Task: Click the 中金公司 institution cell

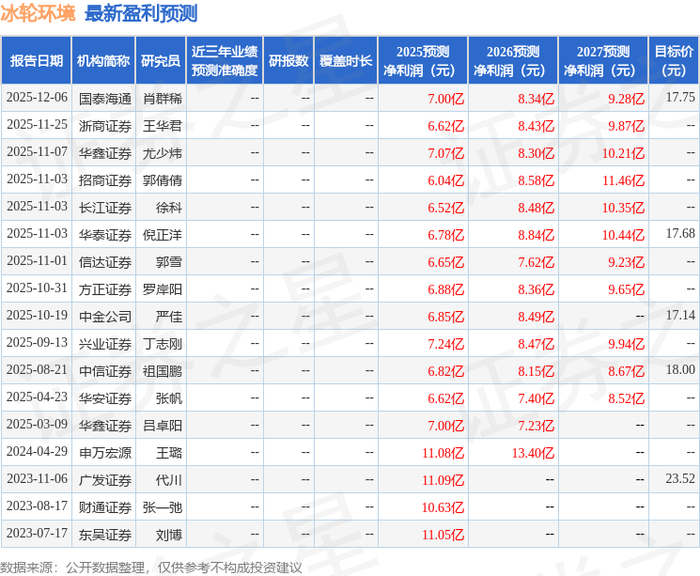Action: click(x=105, y=317)
